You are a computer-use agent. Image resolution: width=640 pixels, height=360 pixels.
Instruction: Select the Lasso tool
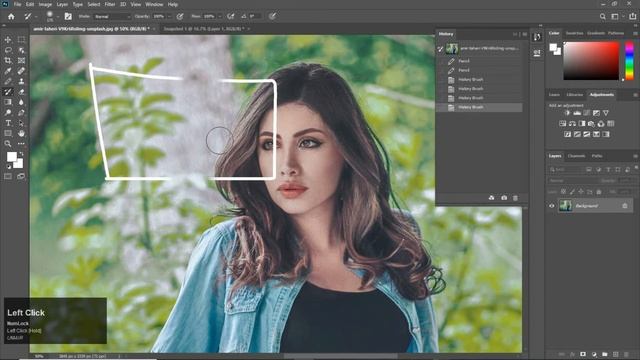click(8, 50)
